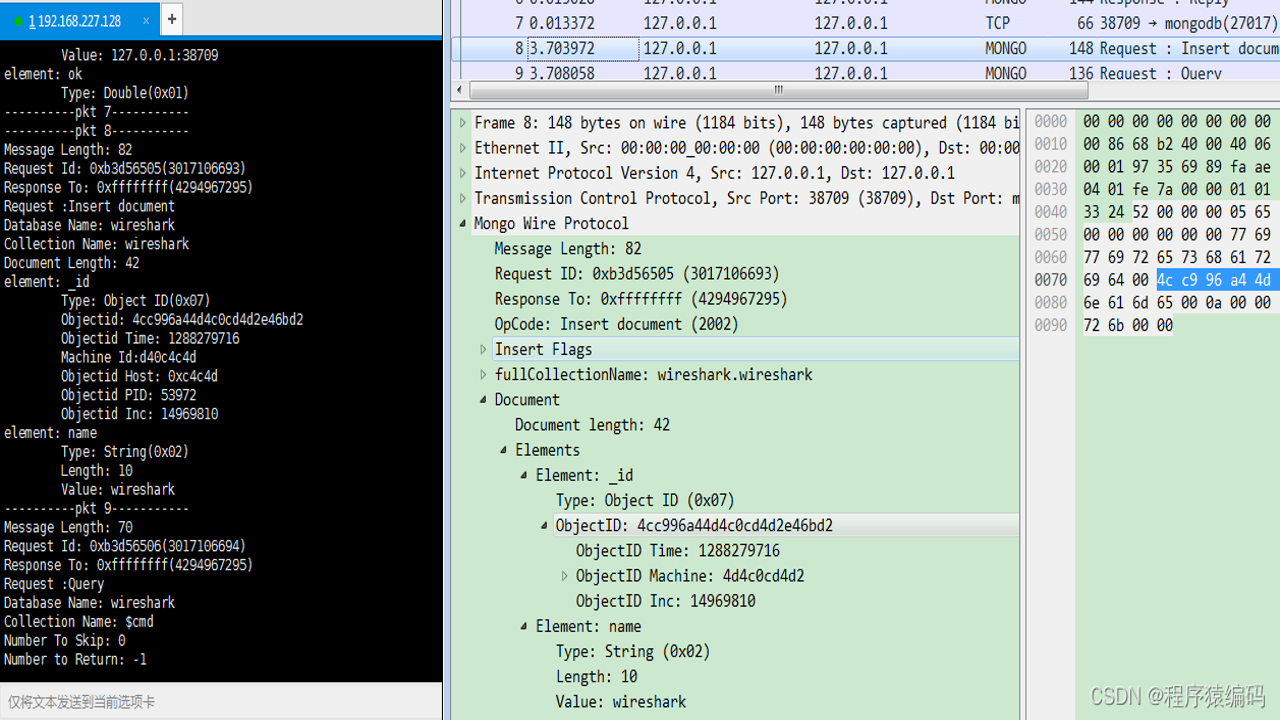Select packet 9 MONGO Query row

(x=865, y=72)
